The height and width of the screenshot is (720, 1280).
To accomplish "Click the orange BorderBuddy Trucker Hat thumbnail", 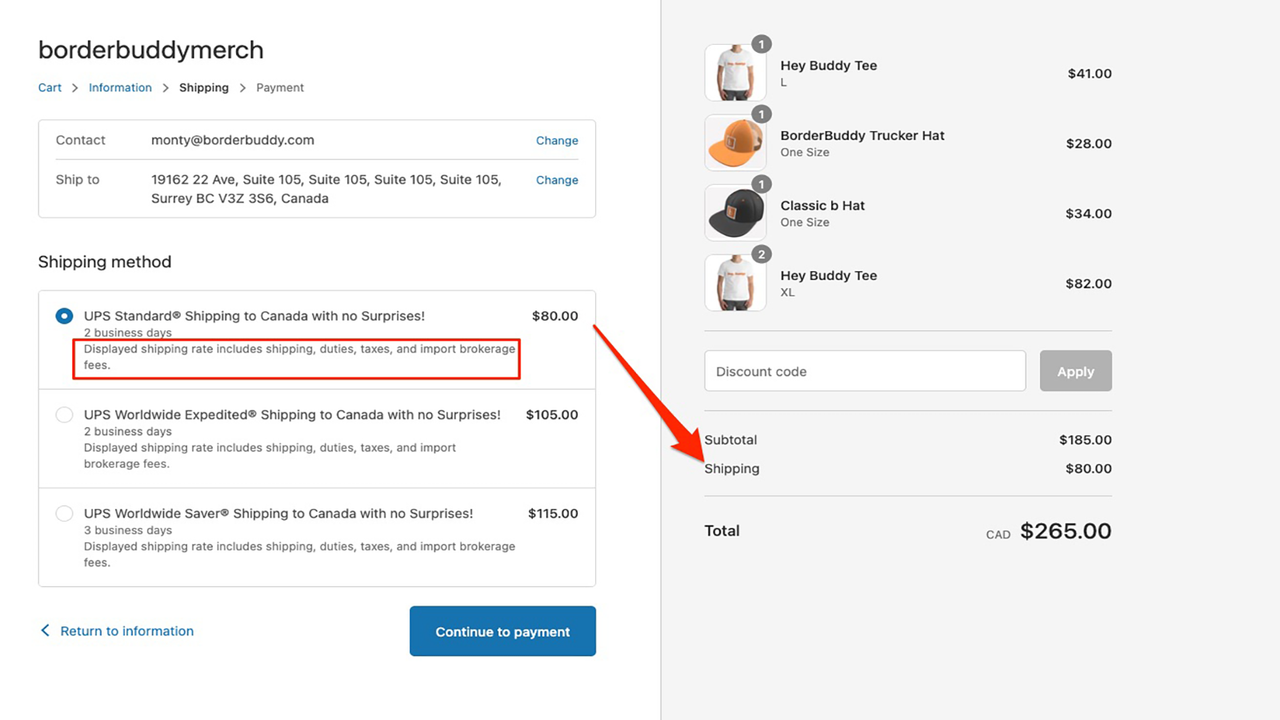I will click(x=735, y=143).
